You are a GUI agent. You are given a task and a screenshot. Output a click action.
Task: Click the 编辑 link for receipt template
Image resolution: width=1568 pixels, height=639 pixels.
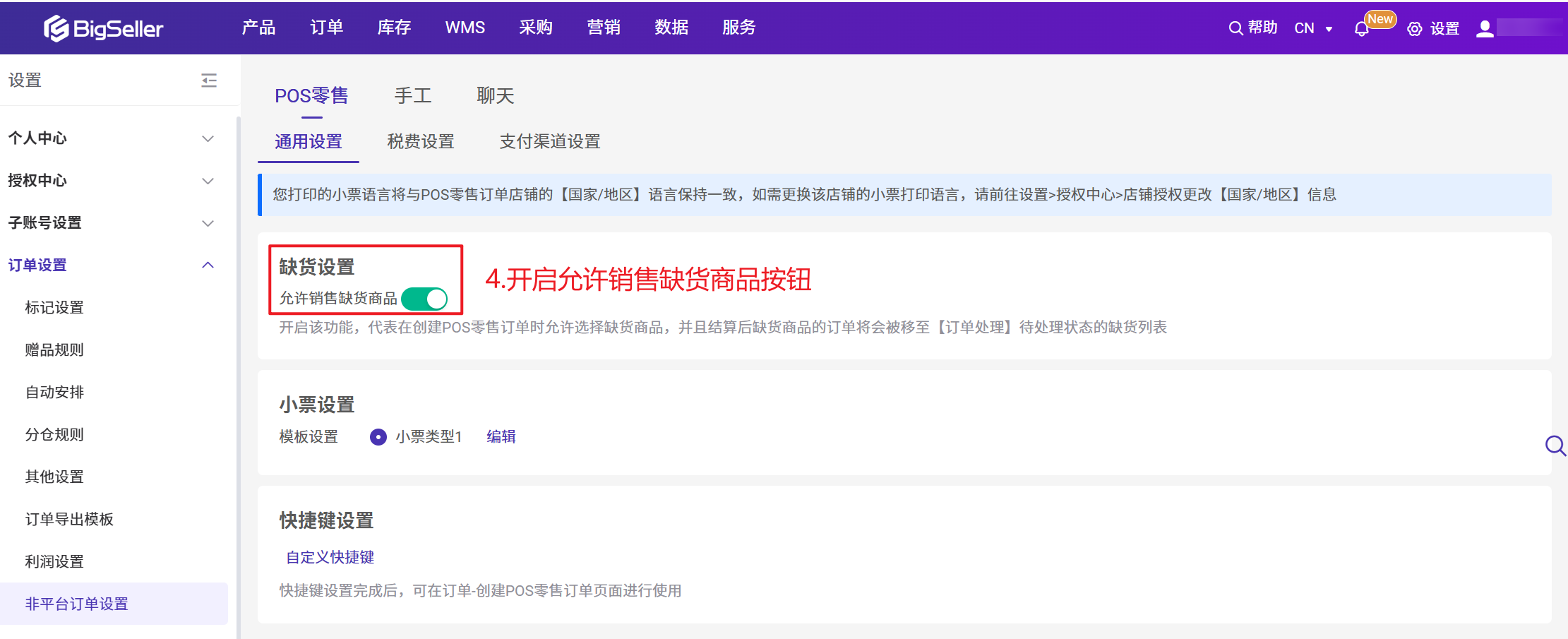pyautogui.click(x=501, y=437)
